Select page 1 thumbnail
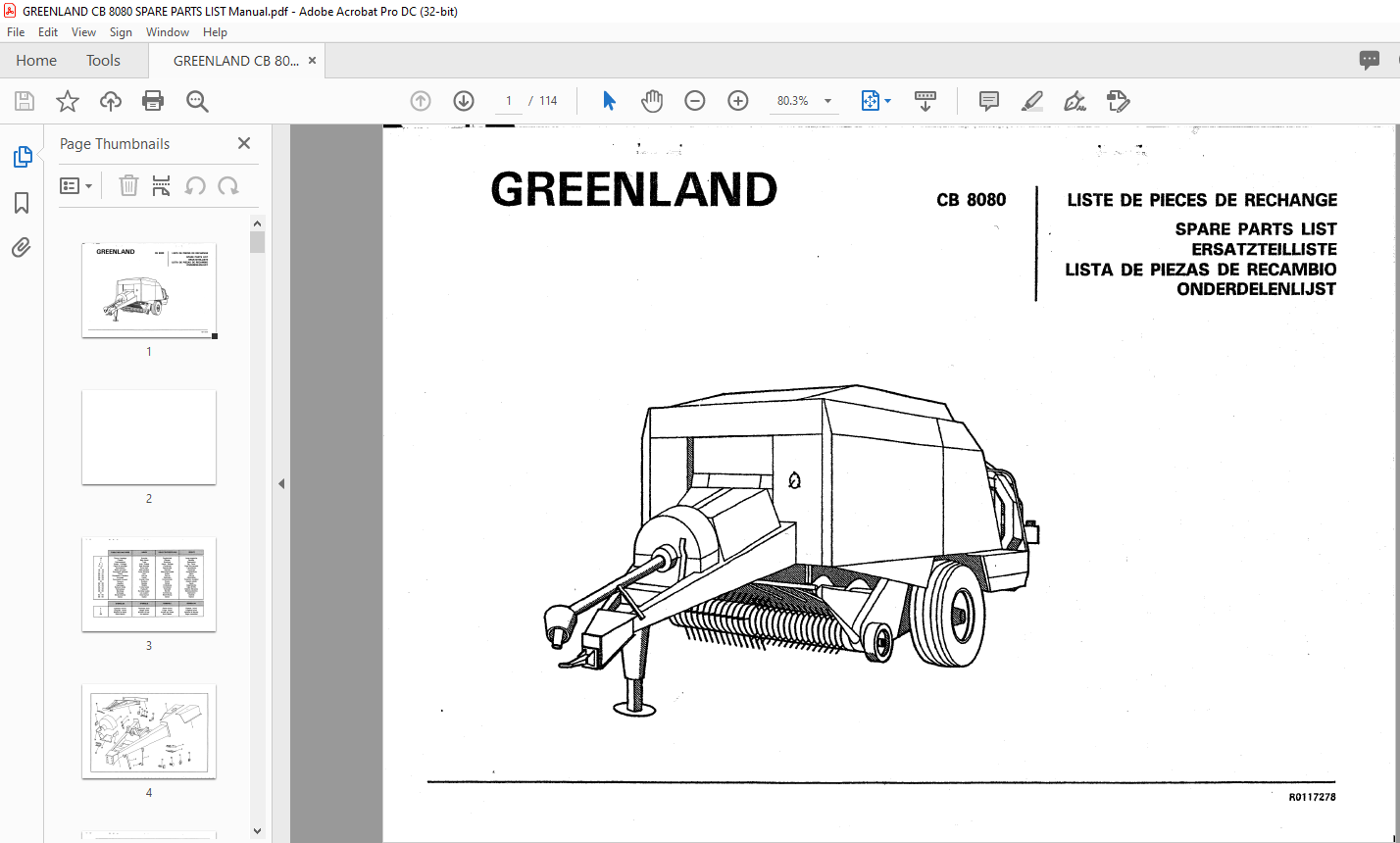Viewport: 1400px width, 843px height. [149, 290]
